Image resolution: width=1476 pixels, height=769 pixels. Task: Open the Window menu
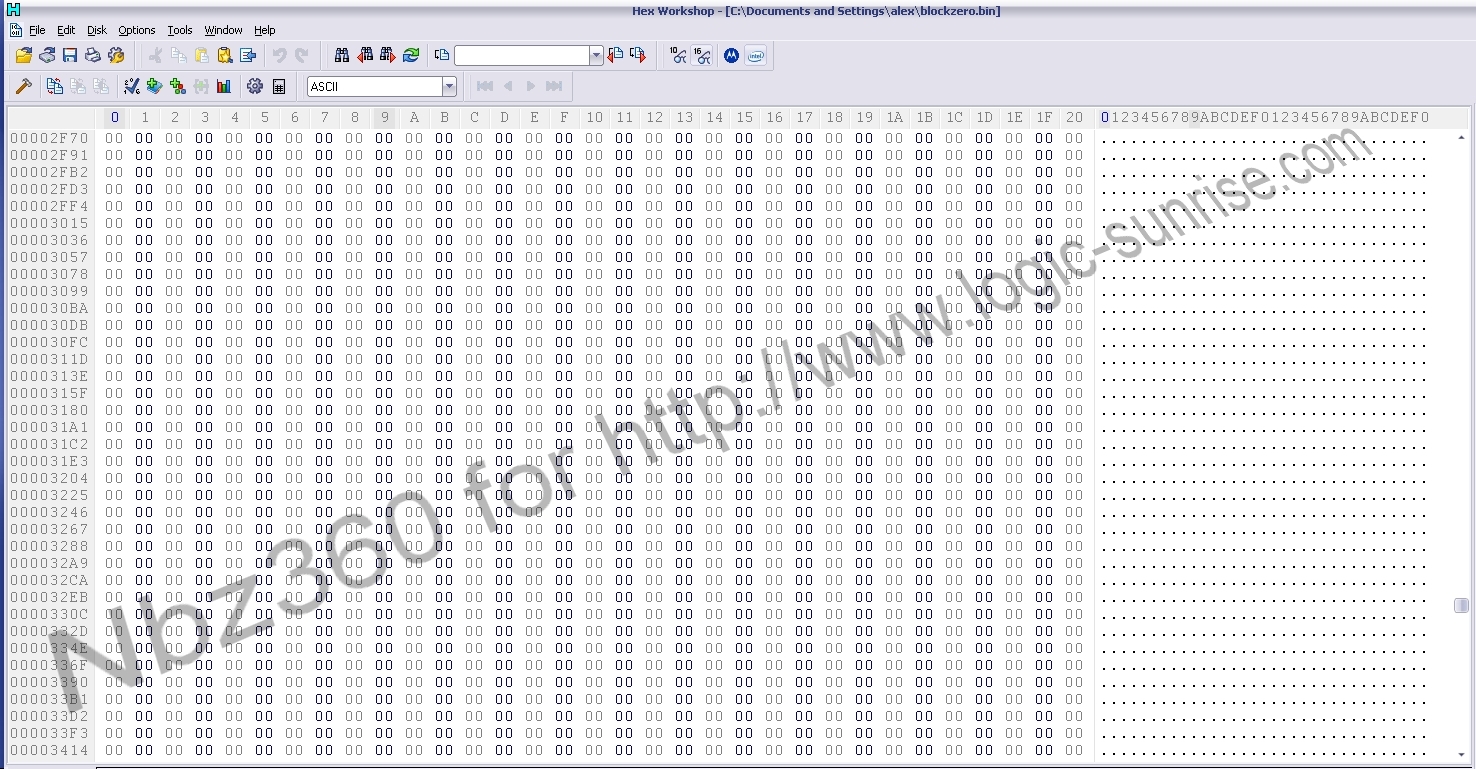[x=224, y=30]
